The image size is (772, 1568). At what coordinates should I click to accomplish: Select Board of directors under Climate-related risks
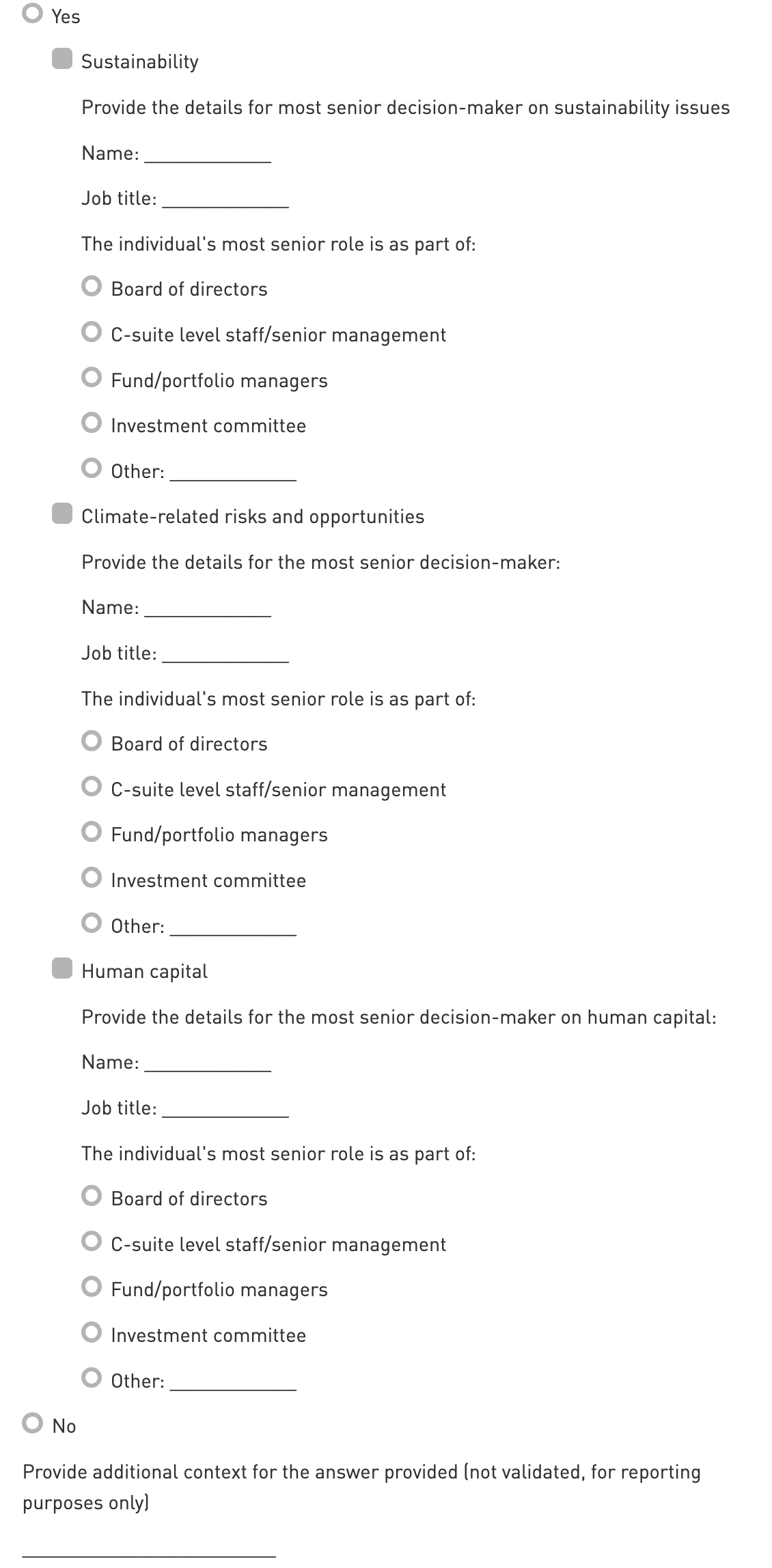(92, 741)
